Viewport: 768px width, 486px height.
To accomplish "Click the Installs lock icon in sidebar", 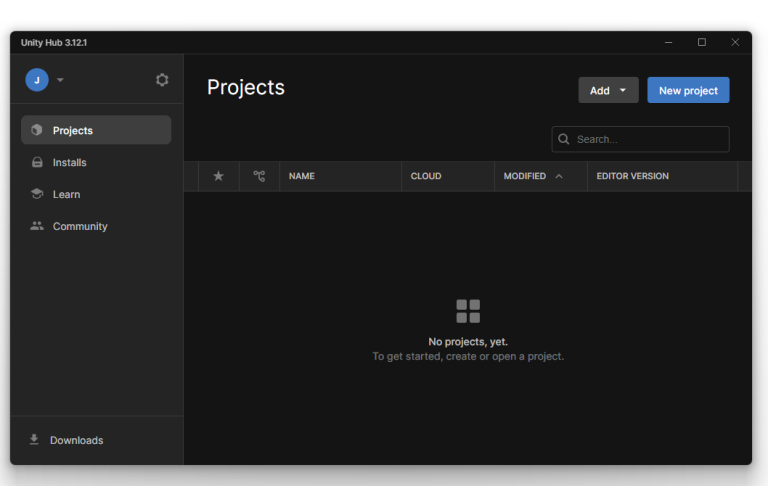I will tap(37, 162).
